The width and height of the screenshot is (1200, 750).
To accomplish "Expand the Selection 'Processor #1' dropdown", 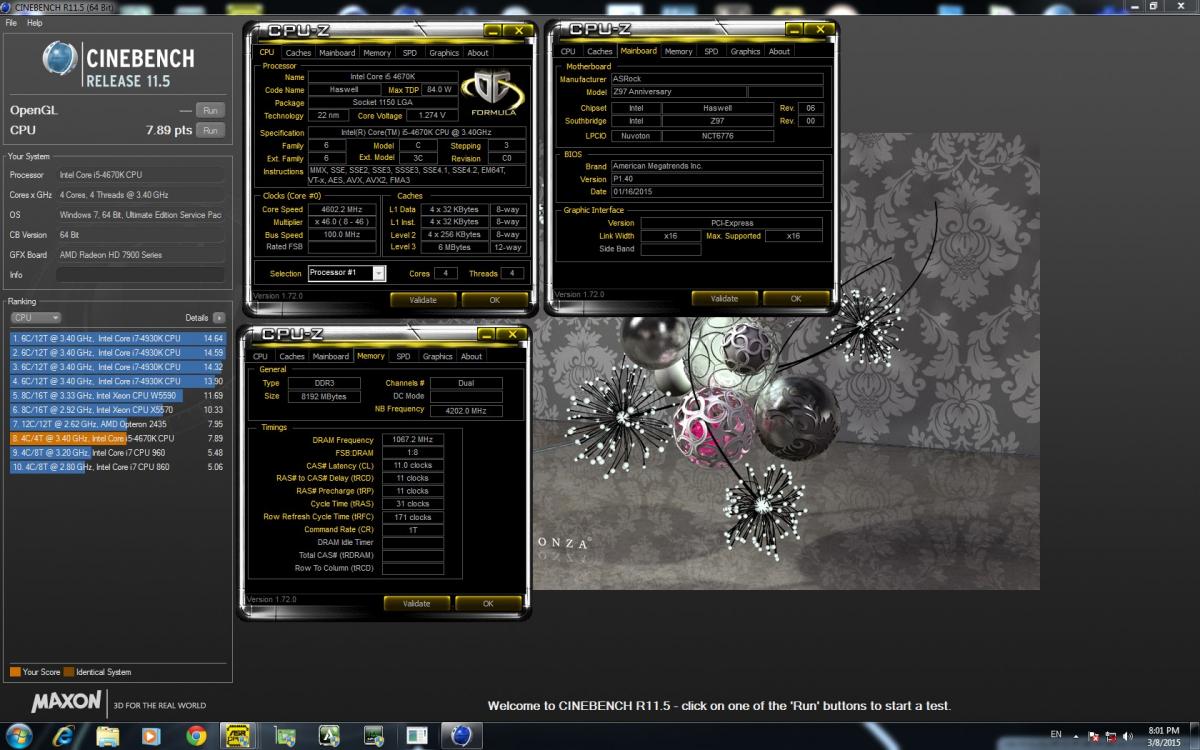I will [379, 273].
